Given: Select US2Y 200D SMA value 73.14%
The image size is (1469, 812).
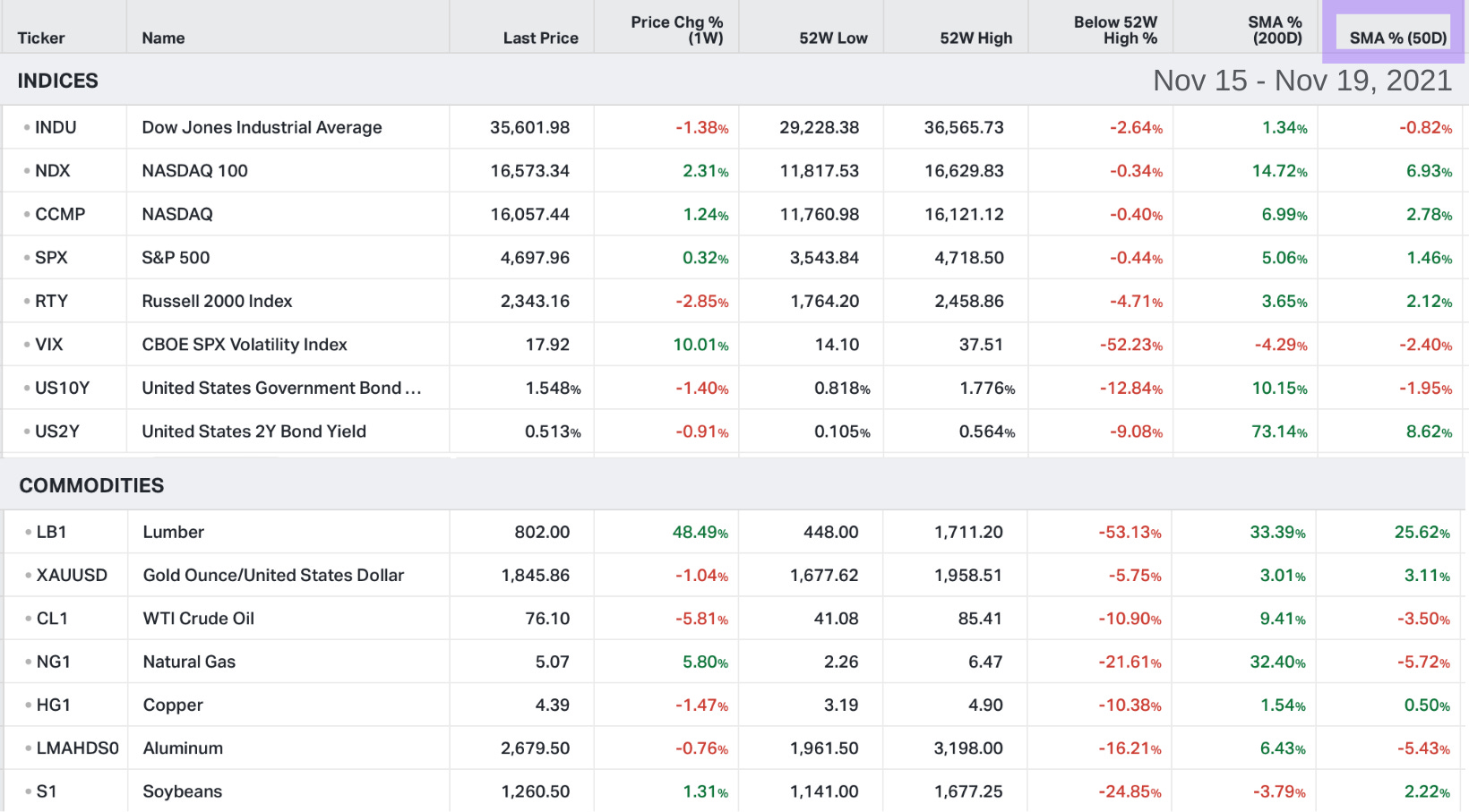Looking at the screenshot, I should 1279,431.
